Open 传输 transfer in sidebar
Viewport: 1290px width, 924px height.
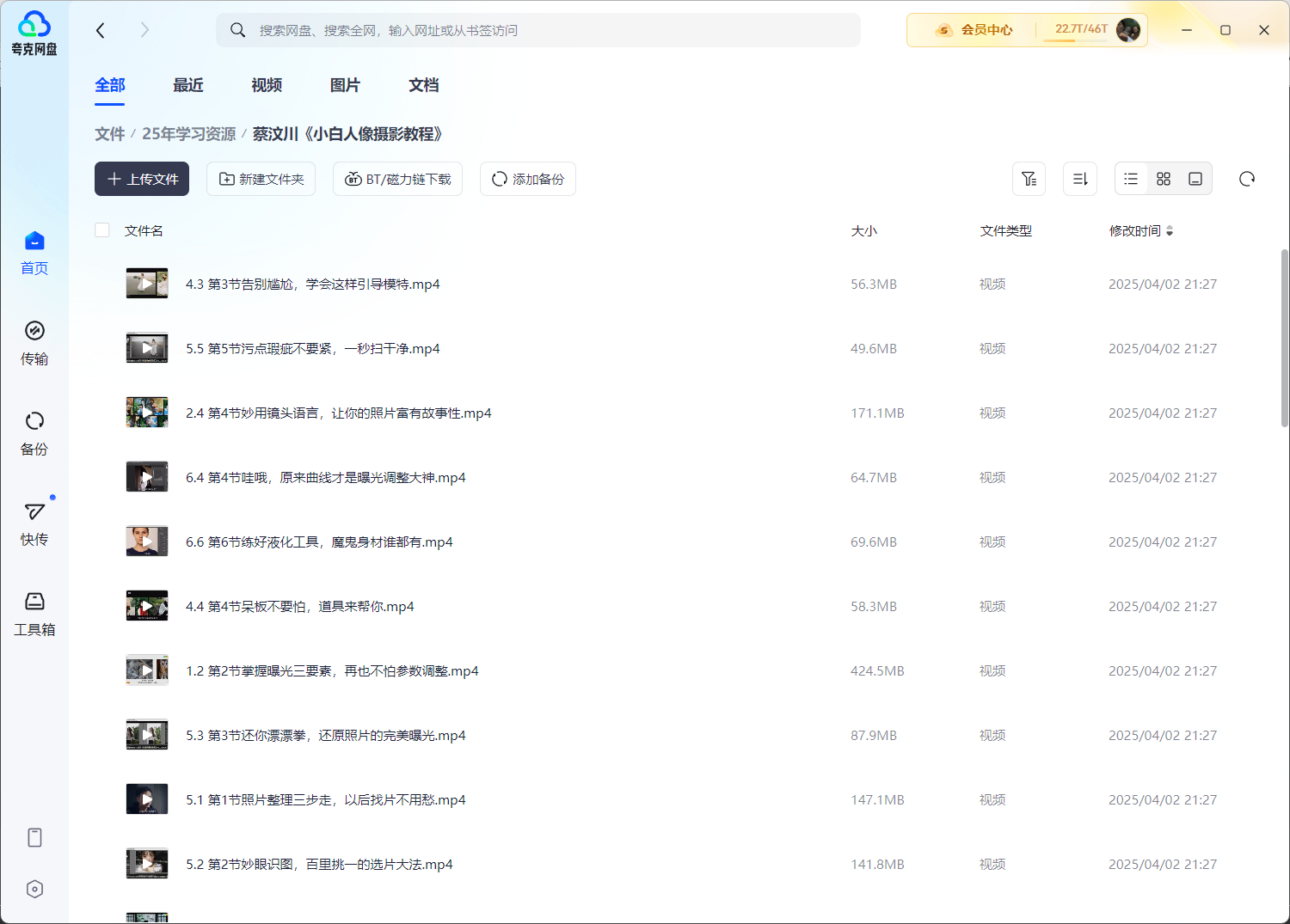pyautogui.click(x=34, y=343)
